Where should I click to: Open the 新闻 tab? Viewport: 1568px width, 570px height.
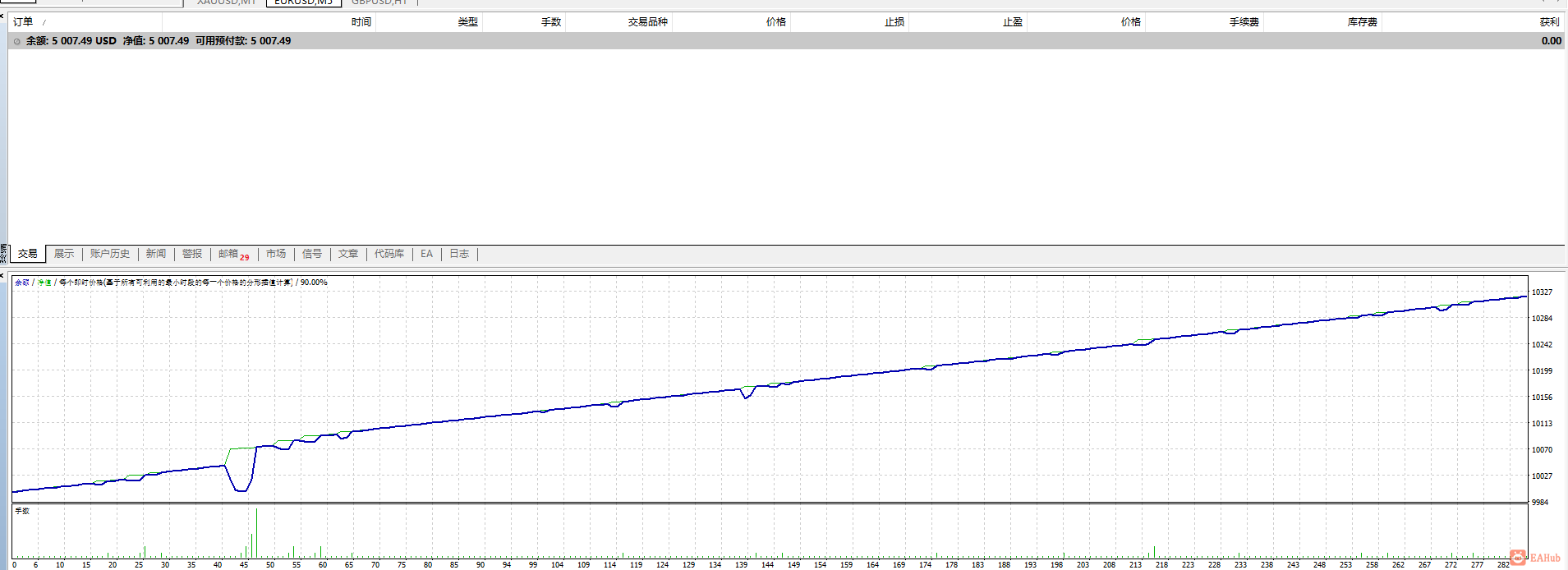click(156, 254)
